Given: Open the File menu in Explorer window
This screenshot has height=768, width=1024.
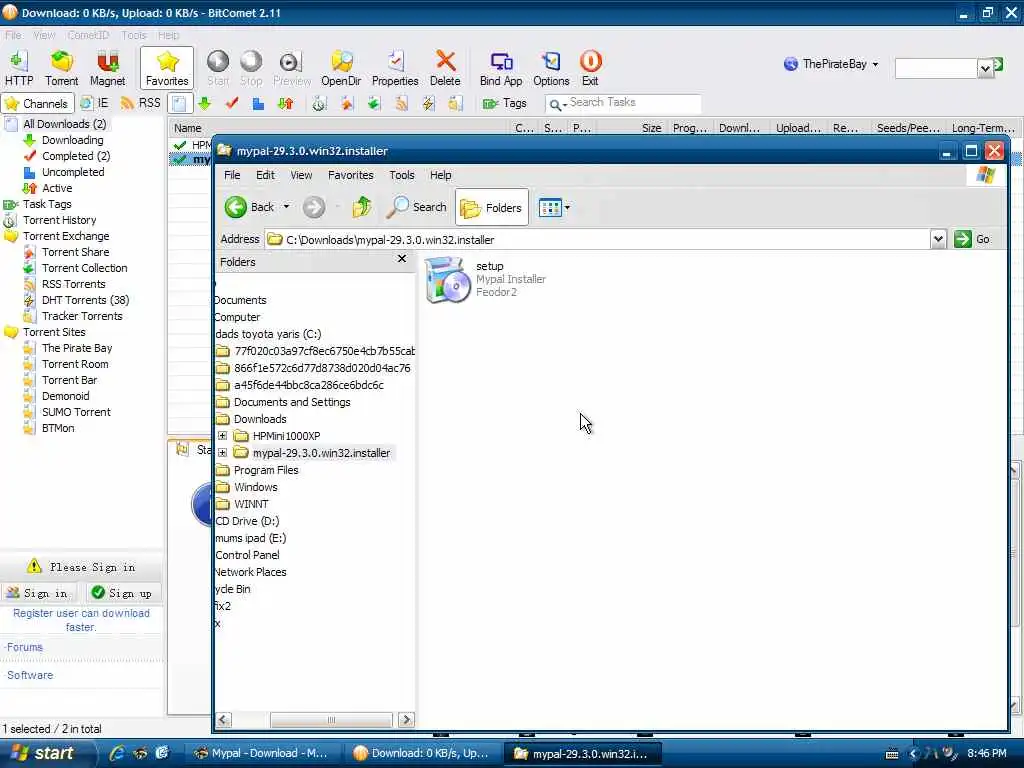Looking at the screenshot, I should [232, 175].
